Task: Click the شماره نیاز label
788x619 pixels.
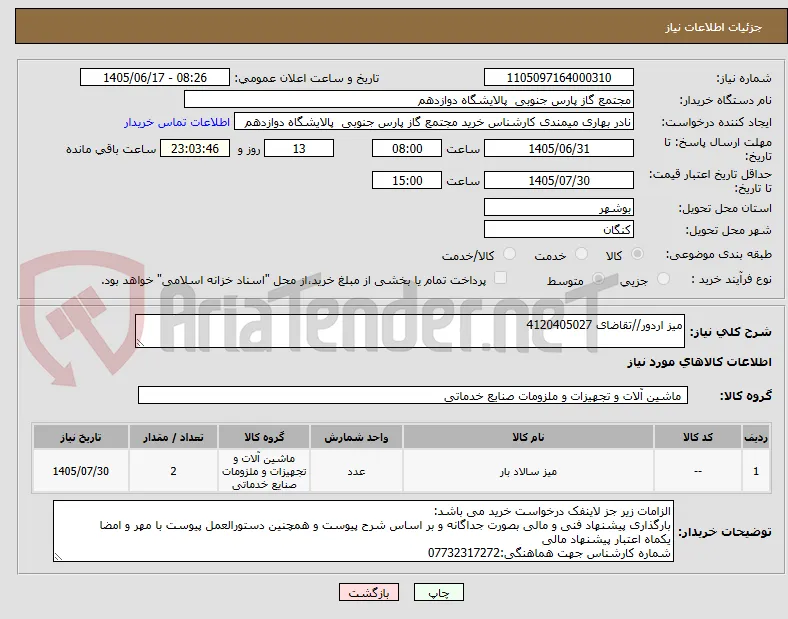Action: click(744, 78)
